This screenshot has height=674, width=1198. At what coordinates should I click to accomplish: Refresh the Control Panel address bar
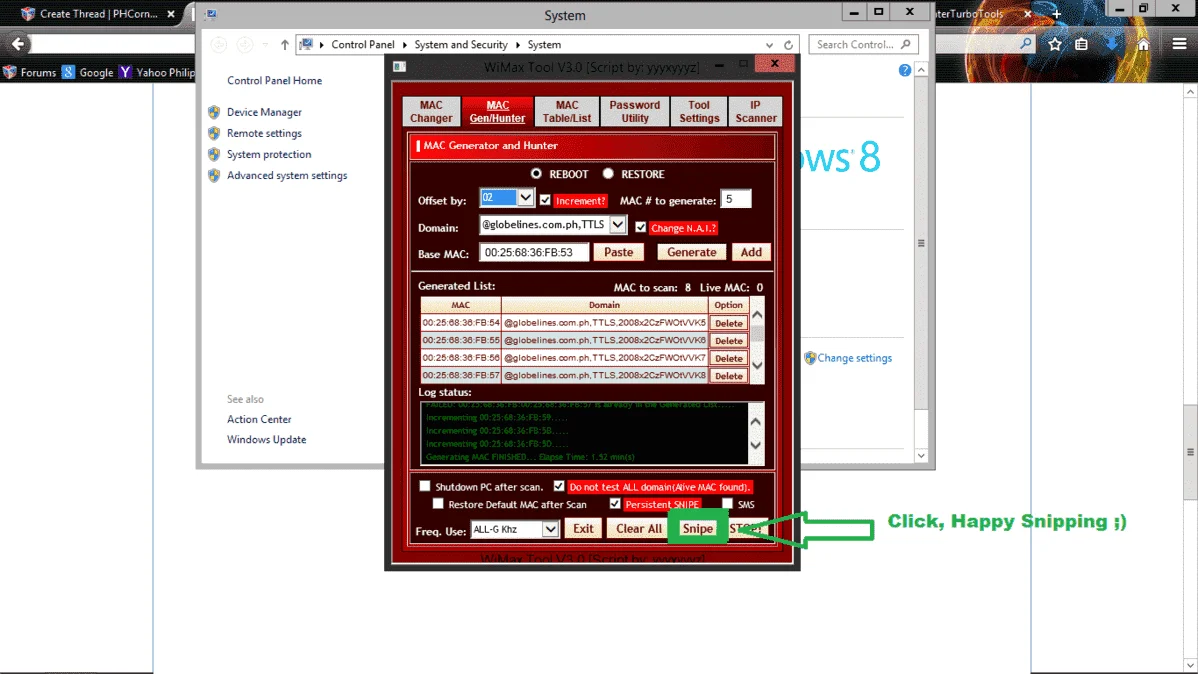coord(788,45)
